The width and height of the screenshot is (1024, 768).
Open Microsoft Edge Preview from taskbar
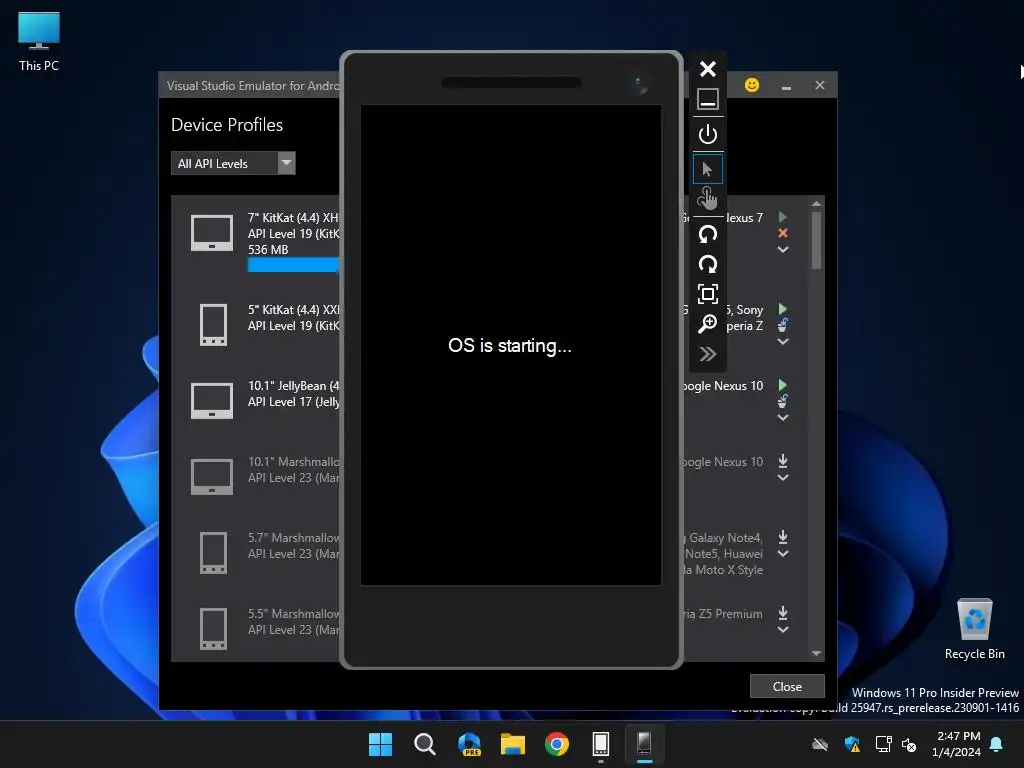point(469,744)
